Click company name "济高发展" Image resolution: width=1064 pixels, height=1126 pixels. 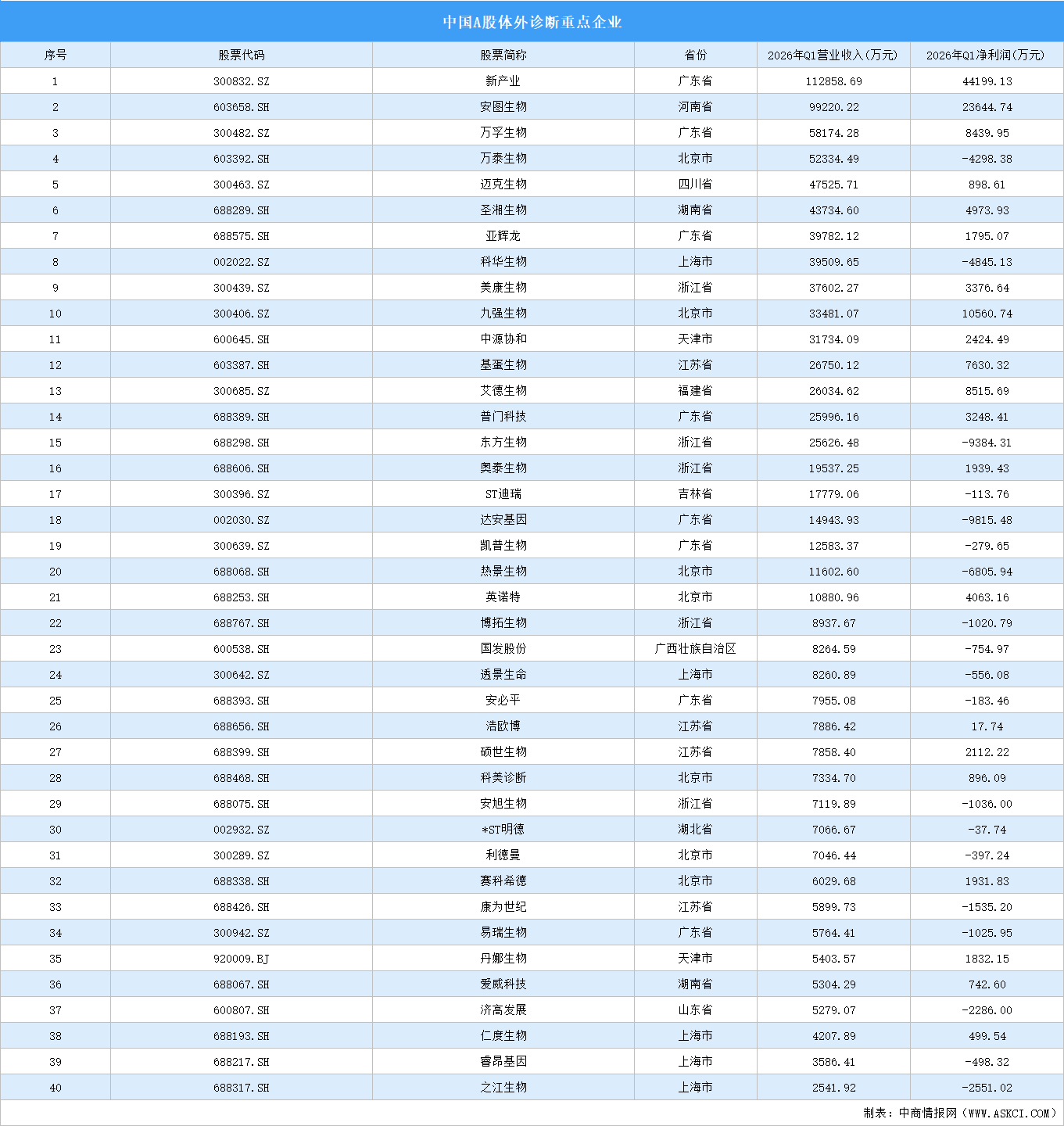503,1010
